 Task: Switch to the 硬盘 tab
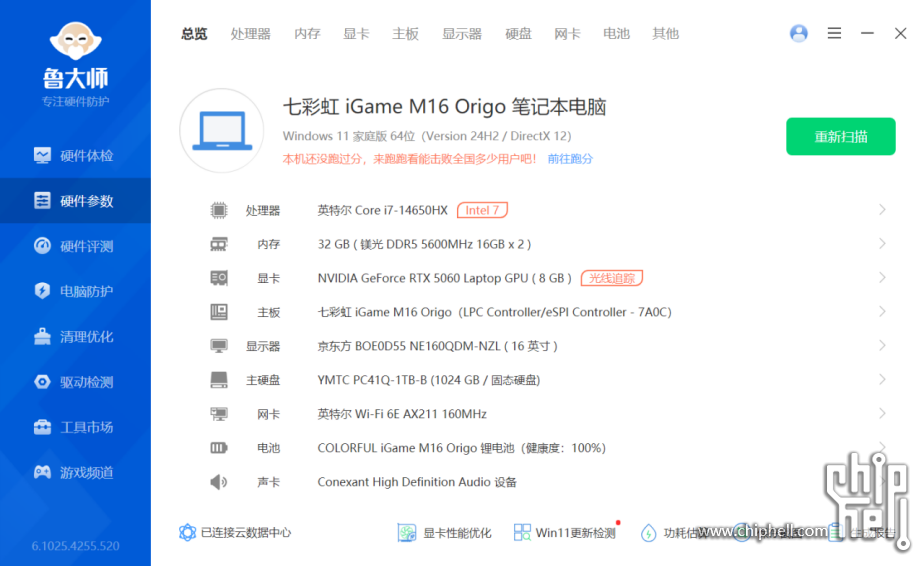point(518,34)
